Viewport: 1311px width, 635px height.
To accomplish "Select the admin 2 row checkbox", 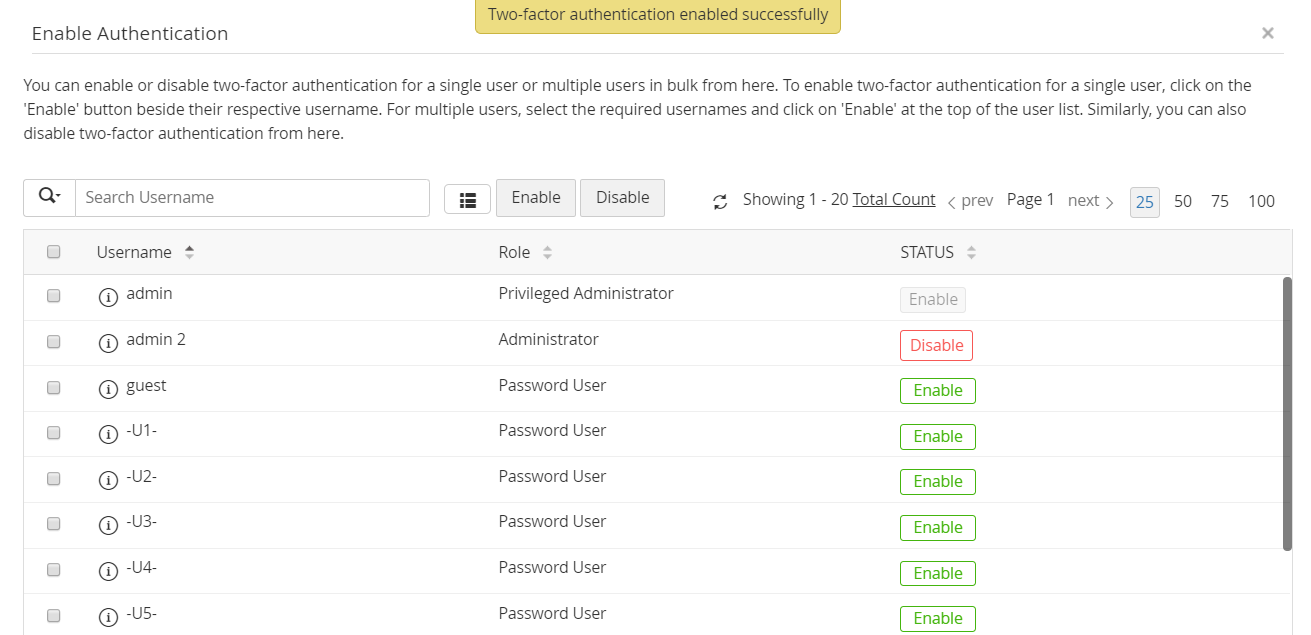I will click(54, 341).
